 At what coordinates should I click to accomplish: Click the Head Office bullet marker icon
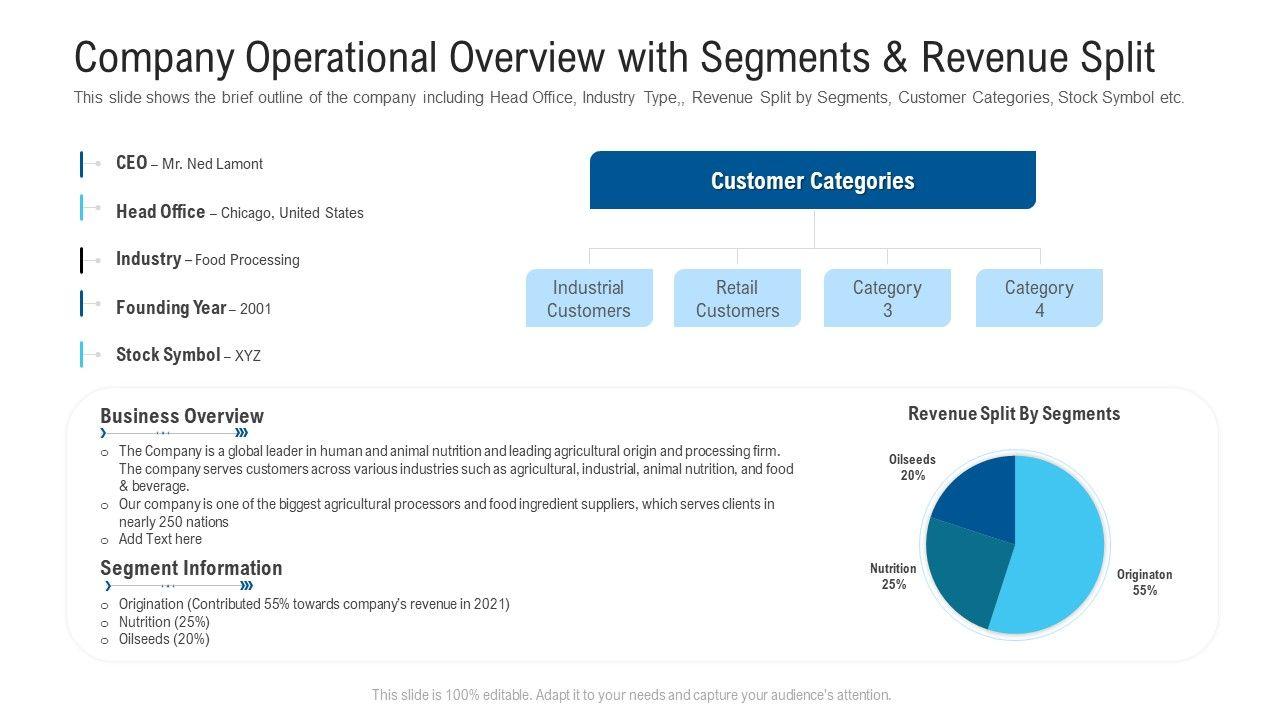coord(88,208)
